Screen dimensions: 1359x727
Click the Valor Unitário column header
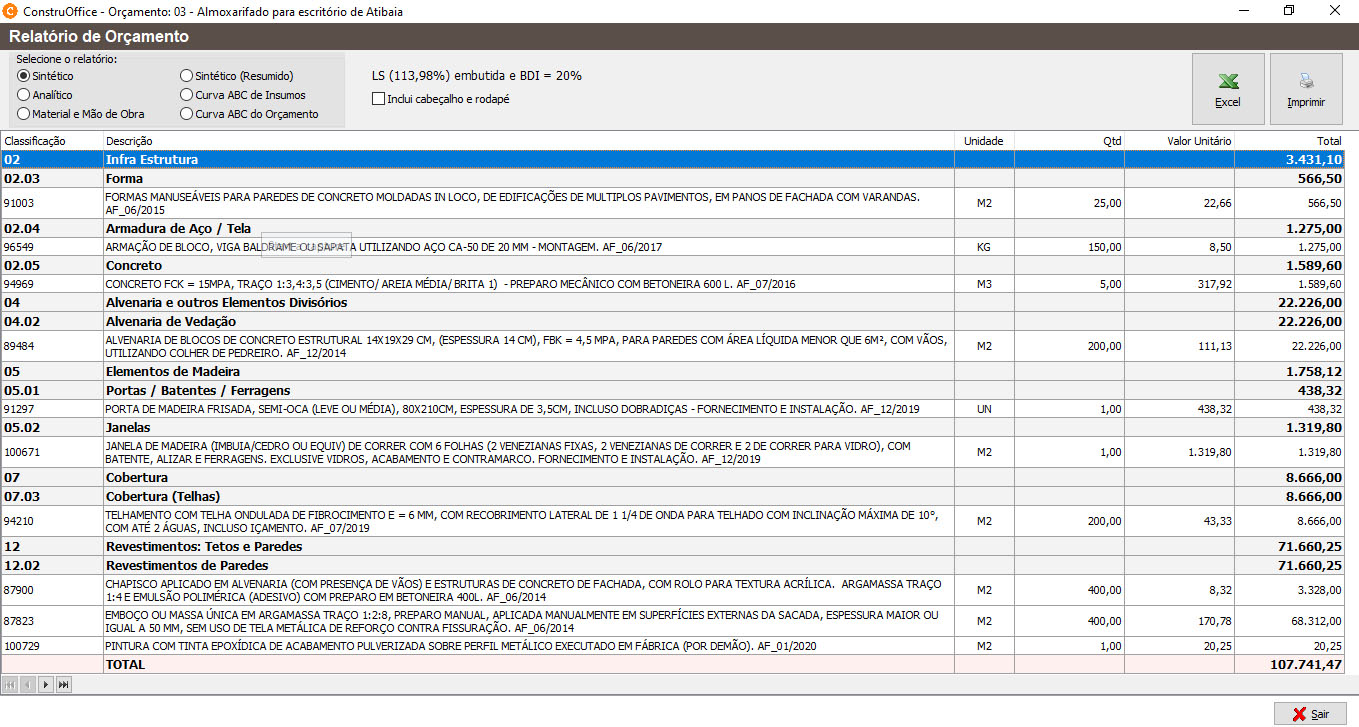[x=1179, y=141]
